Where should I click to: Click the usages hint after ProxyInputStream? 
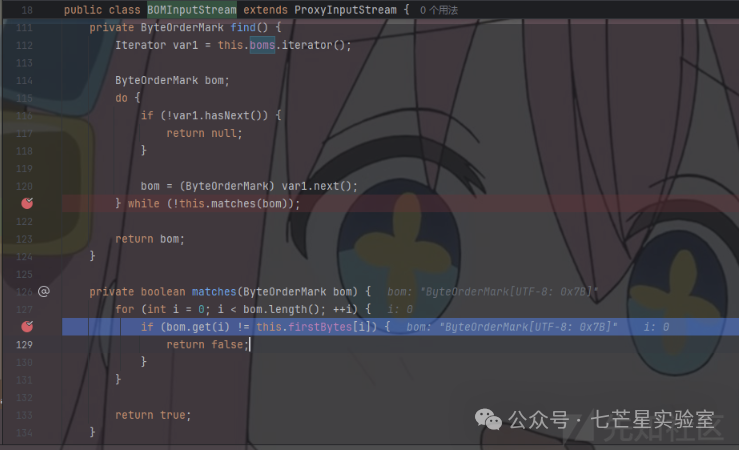click(x=439, y=10)
